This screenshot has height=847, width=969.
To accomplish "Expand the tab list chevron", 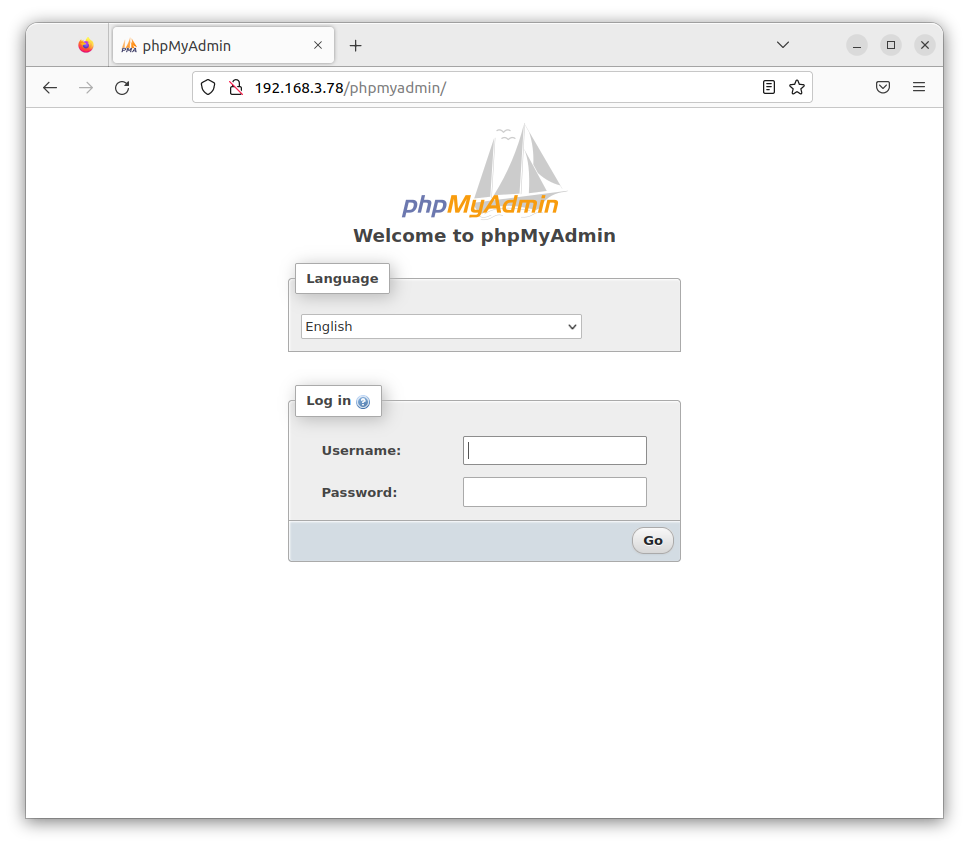I will [782, 44].
